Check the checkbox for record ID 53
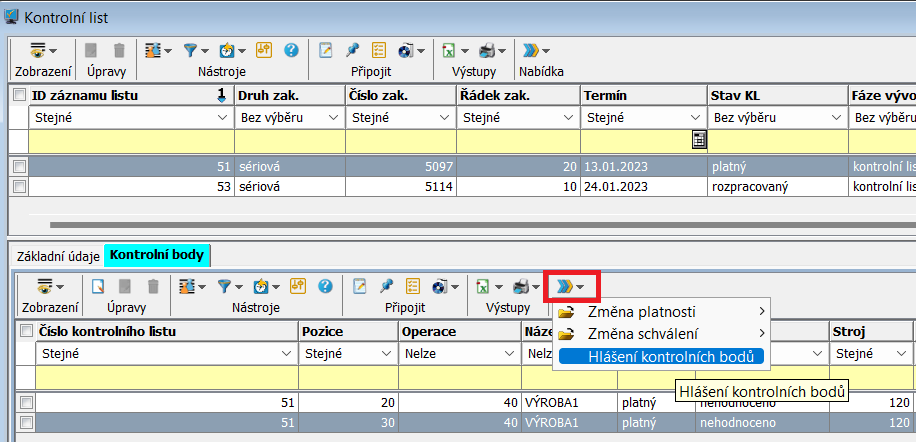The image size is (916, 442). (x=20, y=186)
